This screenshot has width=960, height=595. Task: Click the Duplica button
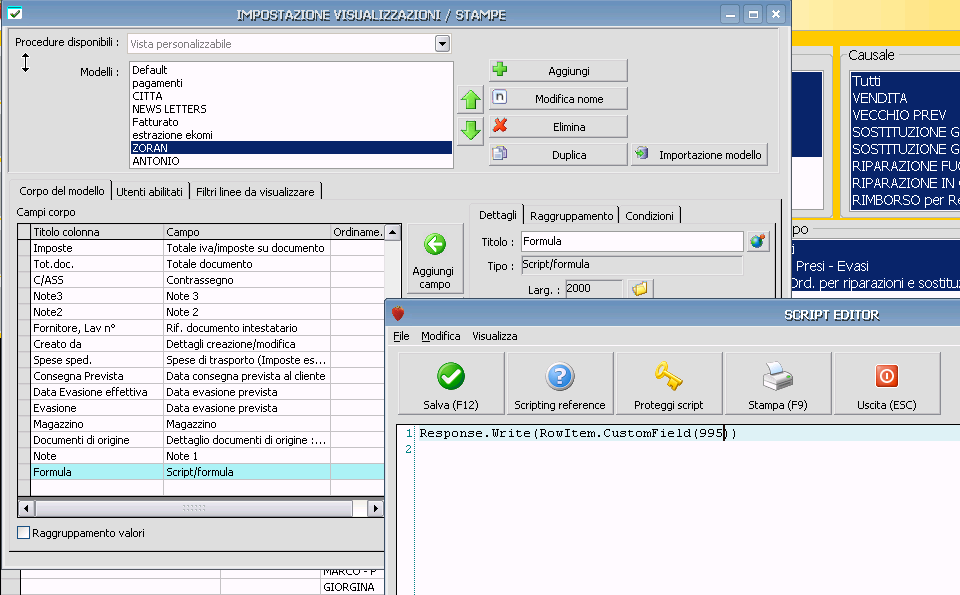pos(558,155)
